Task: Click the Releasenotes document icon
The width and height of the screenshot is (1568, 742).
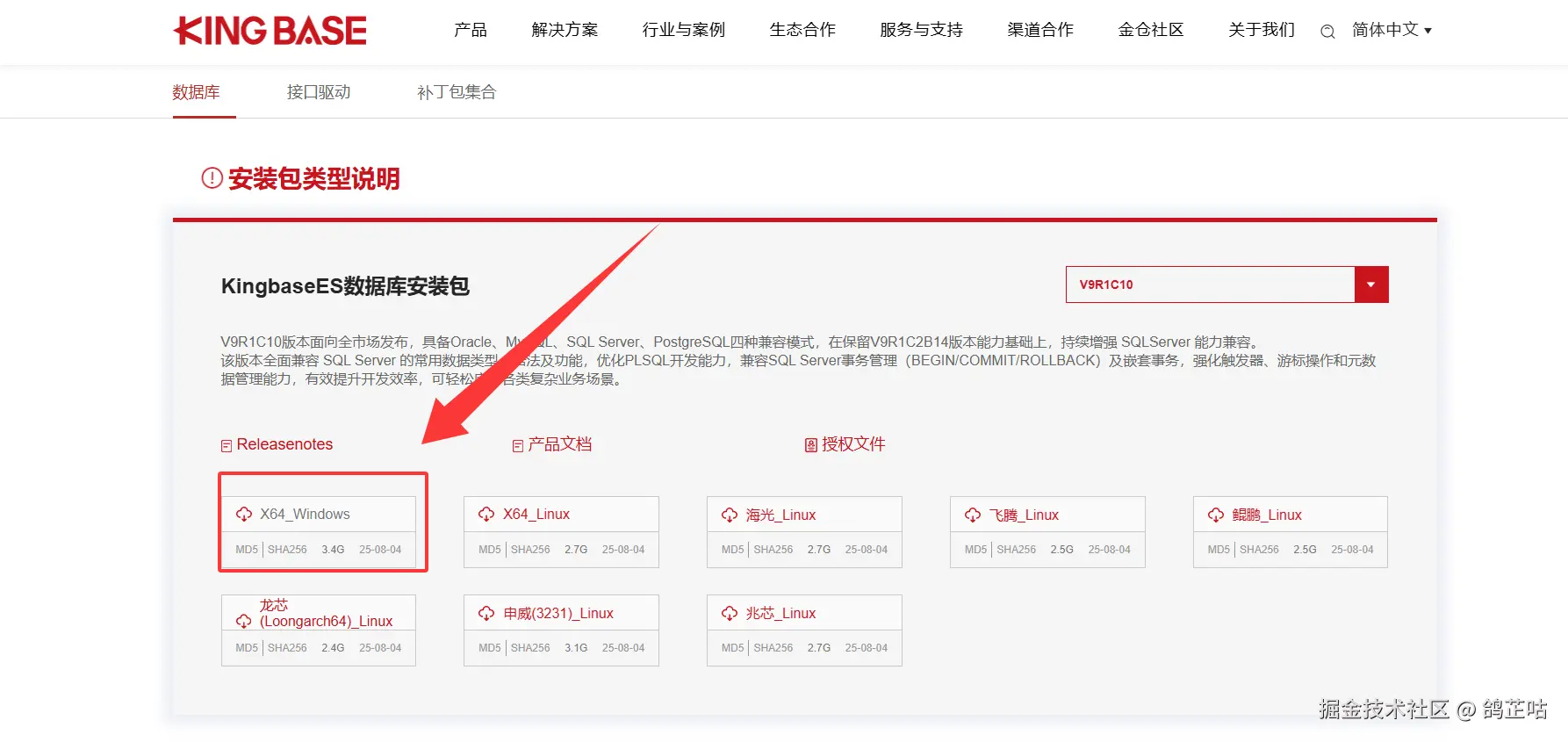Action: [227, 446]
